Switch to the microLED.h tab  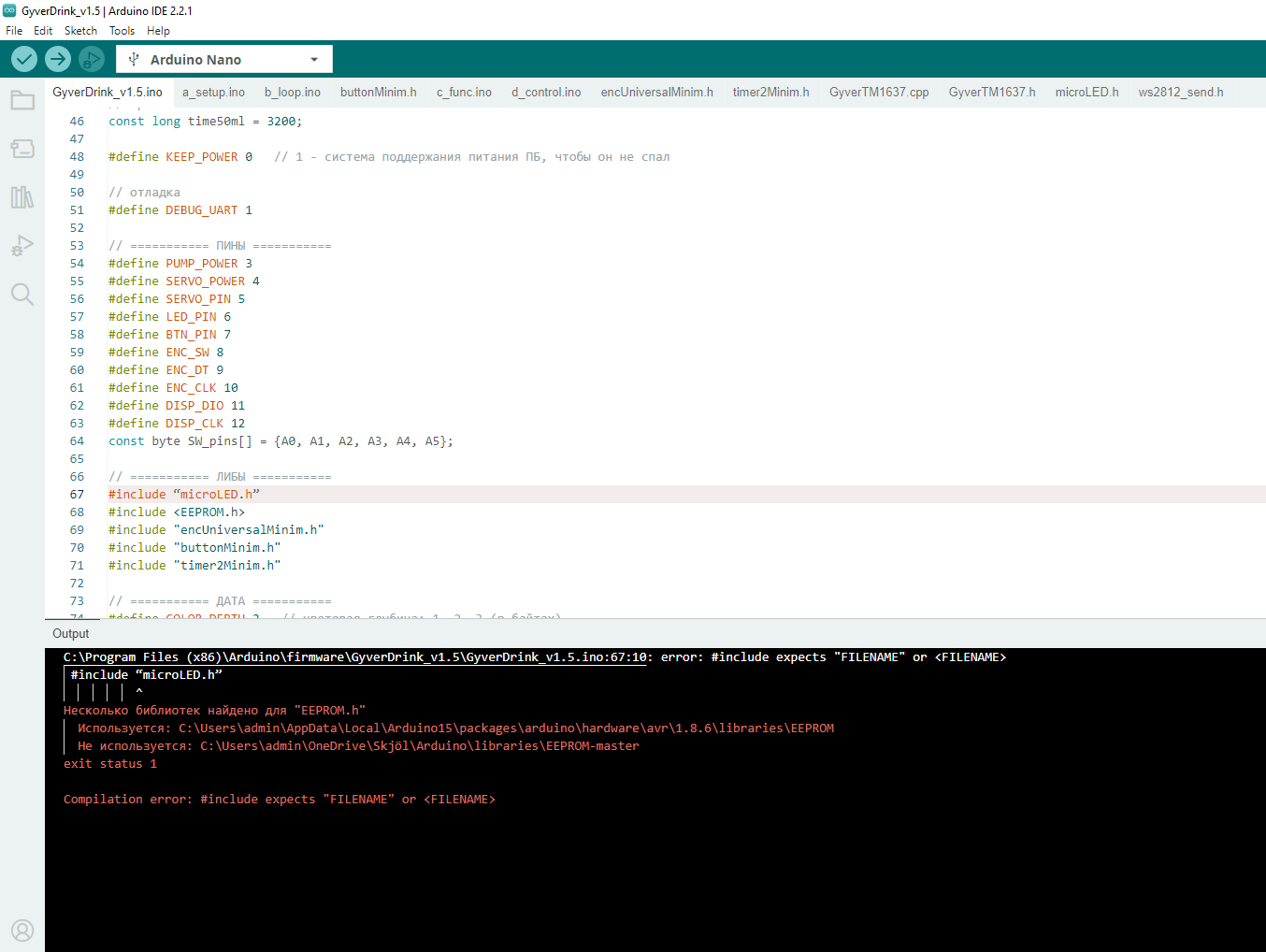pyautogui.click(x=1086, y=93)
